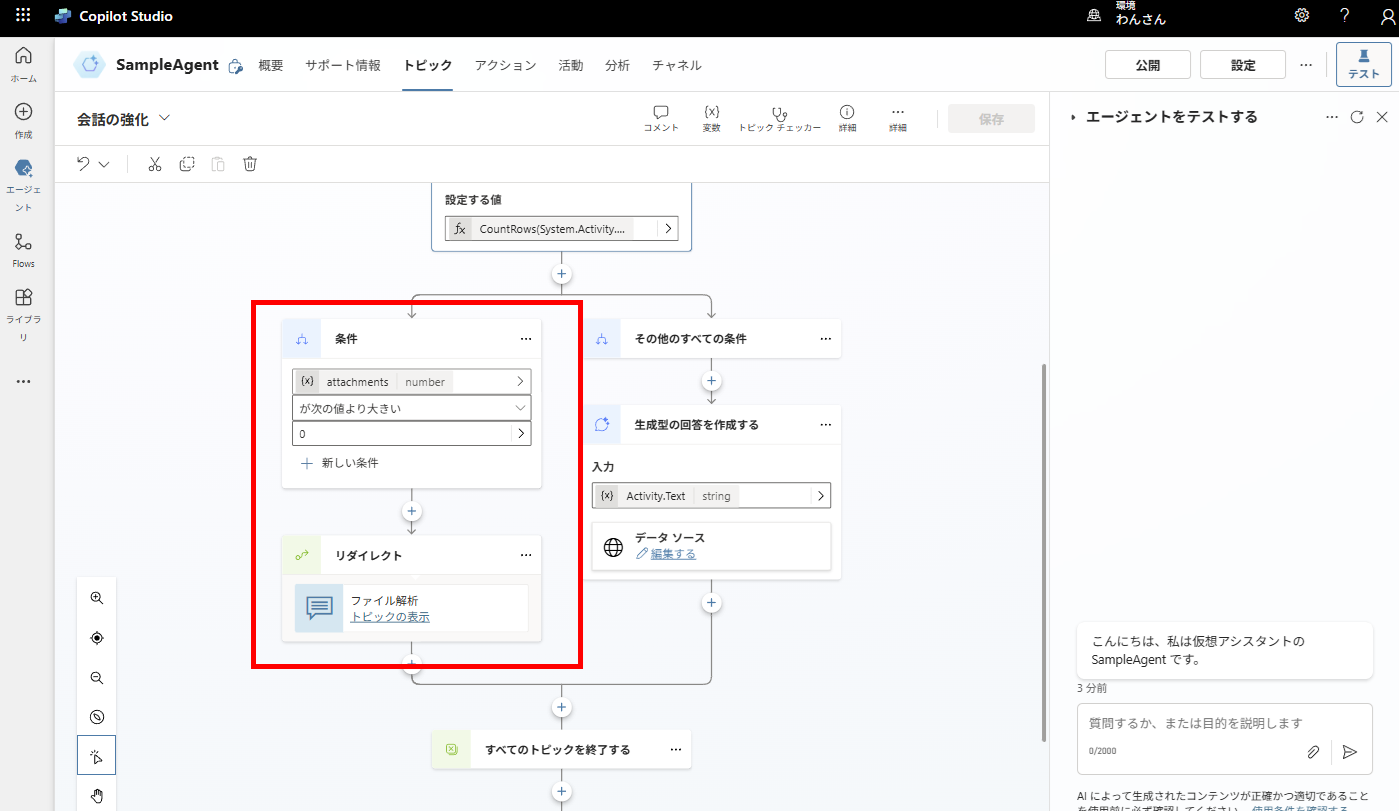
Task: Open the 分析 tab
Action: (x=617, y=65)
